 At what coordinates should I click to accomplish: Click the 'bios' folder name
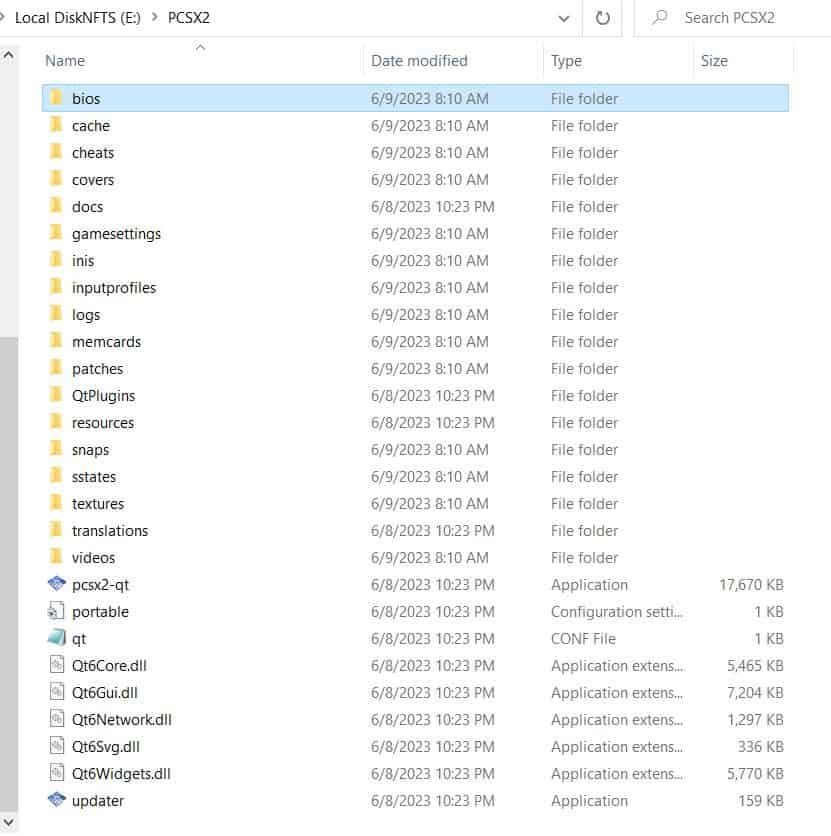coord(86,99)
